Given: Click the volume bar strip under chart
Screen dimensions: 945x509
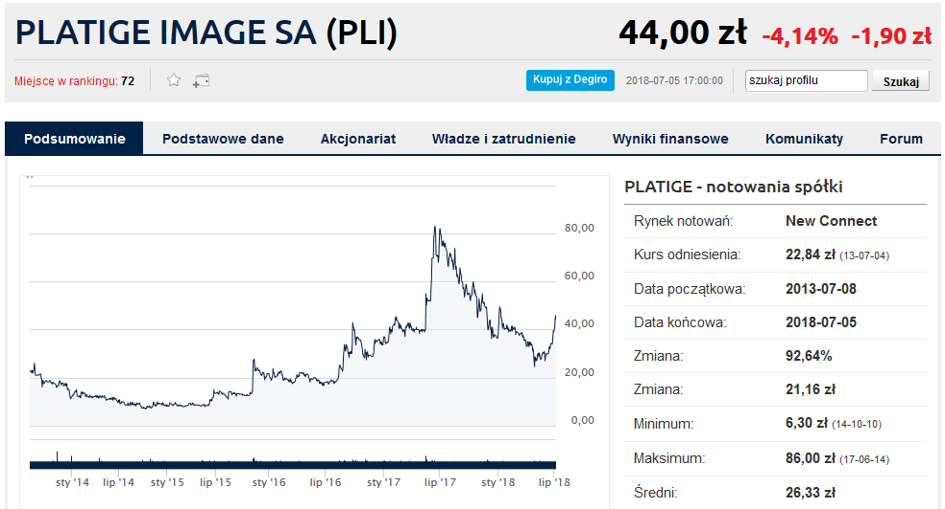Looking at the screenshot, I should tap(293, 464).
